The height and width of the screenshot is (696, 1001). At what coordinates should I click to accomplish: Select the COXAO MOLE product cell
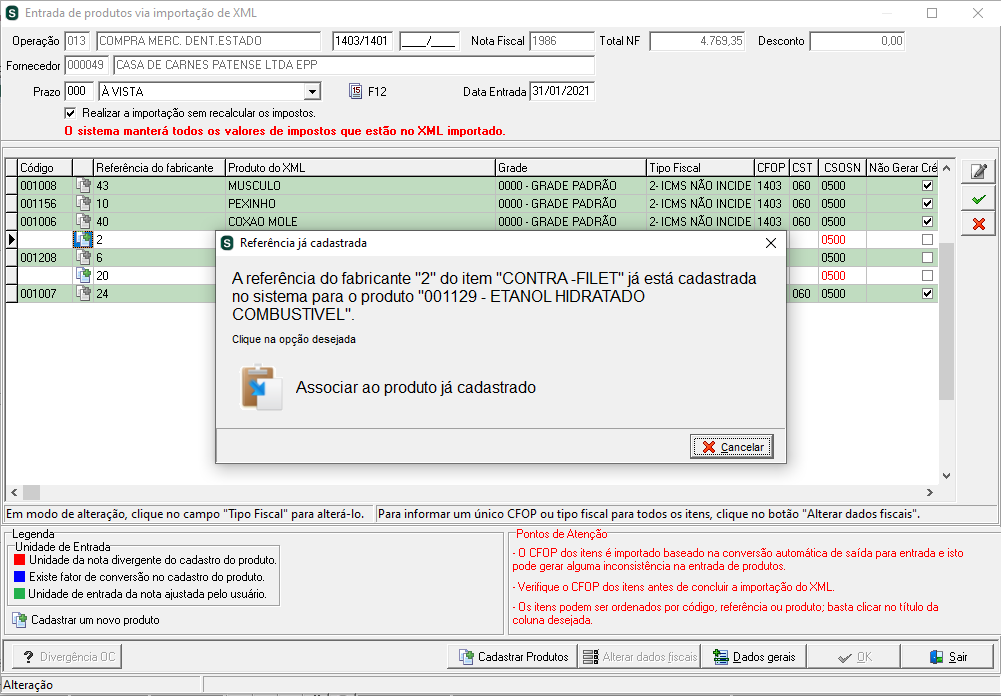360,222
